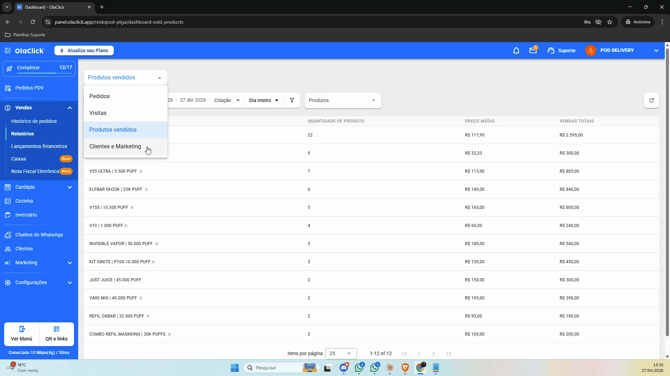
Task: Select Pedidos from the report menu
Action: 125,96
